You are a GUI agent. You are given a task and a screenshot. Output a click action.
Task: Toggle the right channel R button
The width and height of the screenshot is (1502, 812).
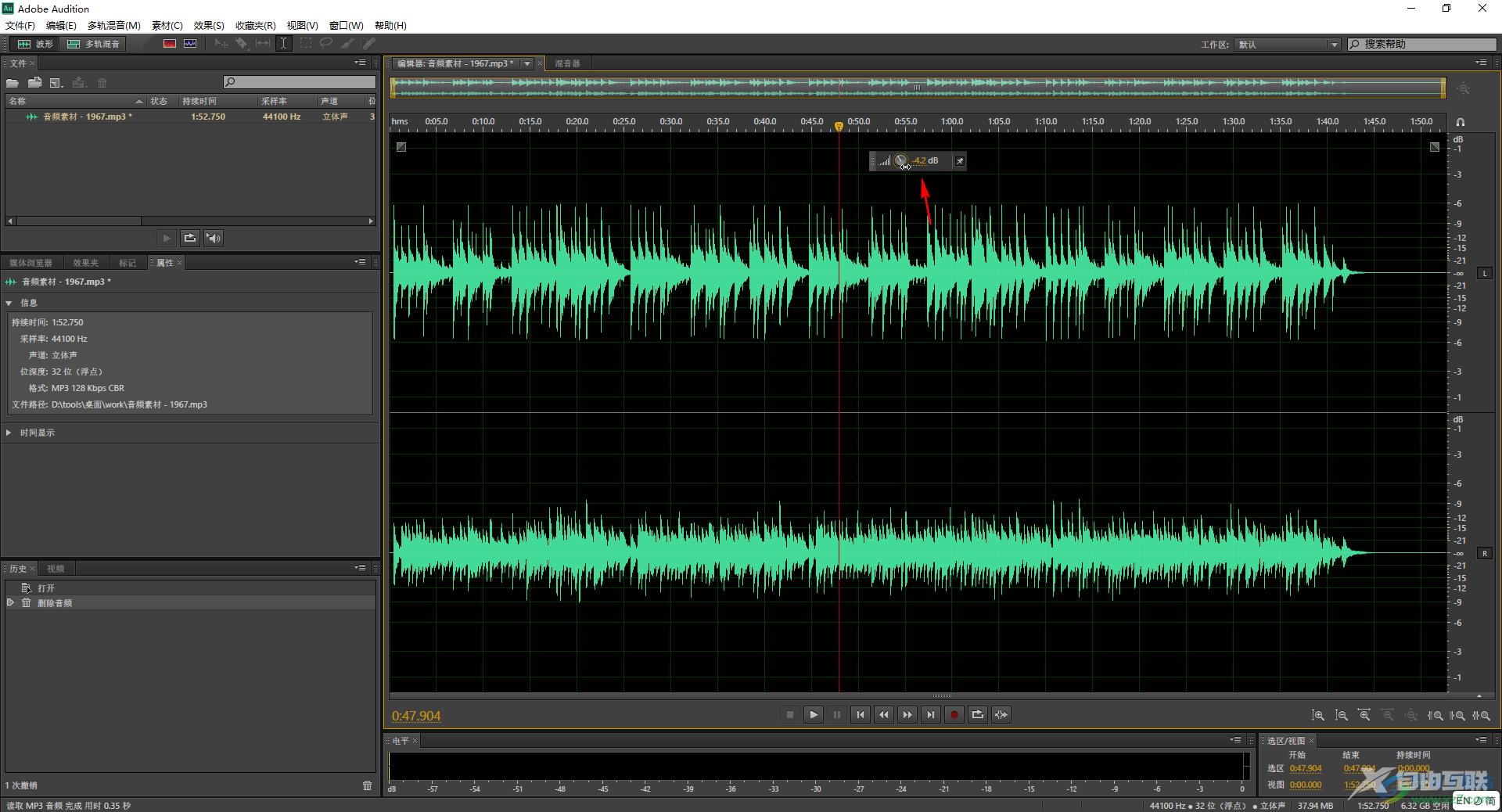click(1485, 553)
